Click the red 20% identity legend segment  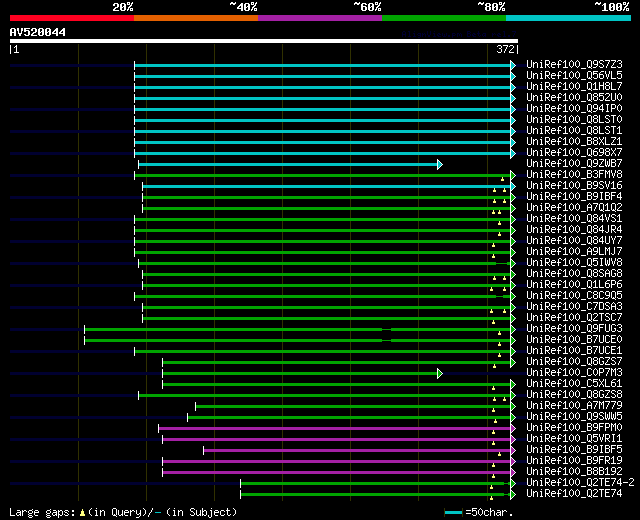coord(72,18)
